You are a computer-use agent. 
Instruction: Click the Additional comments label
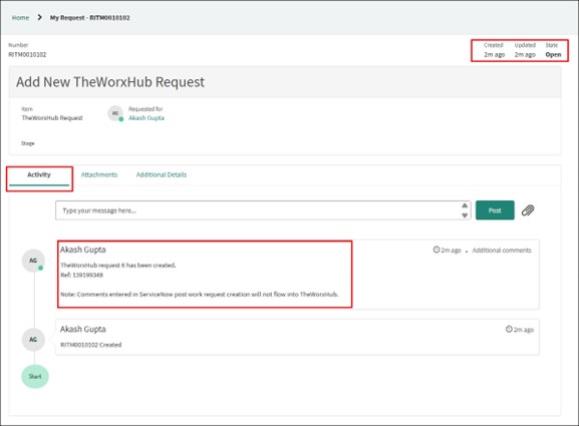click(501, 250)
